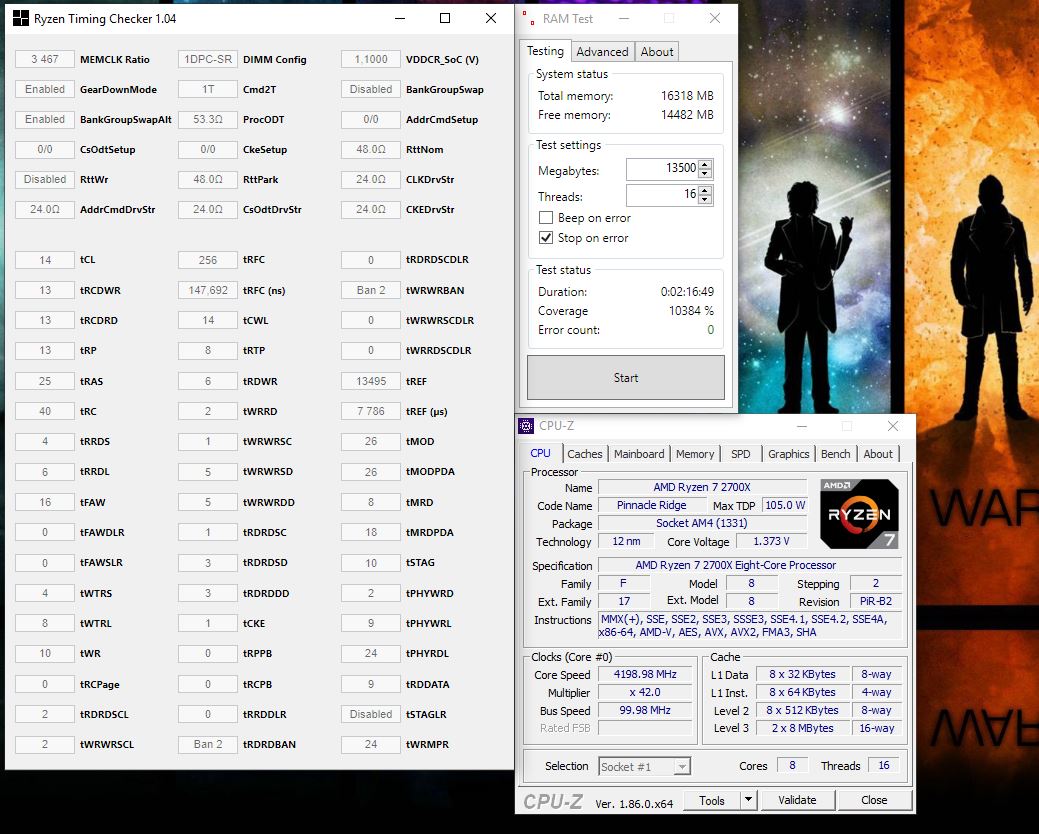Click the tRC value field showing 40
Screen dimensions: 1039x834
coord(45,411)
